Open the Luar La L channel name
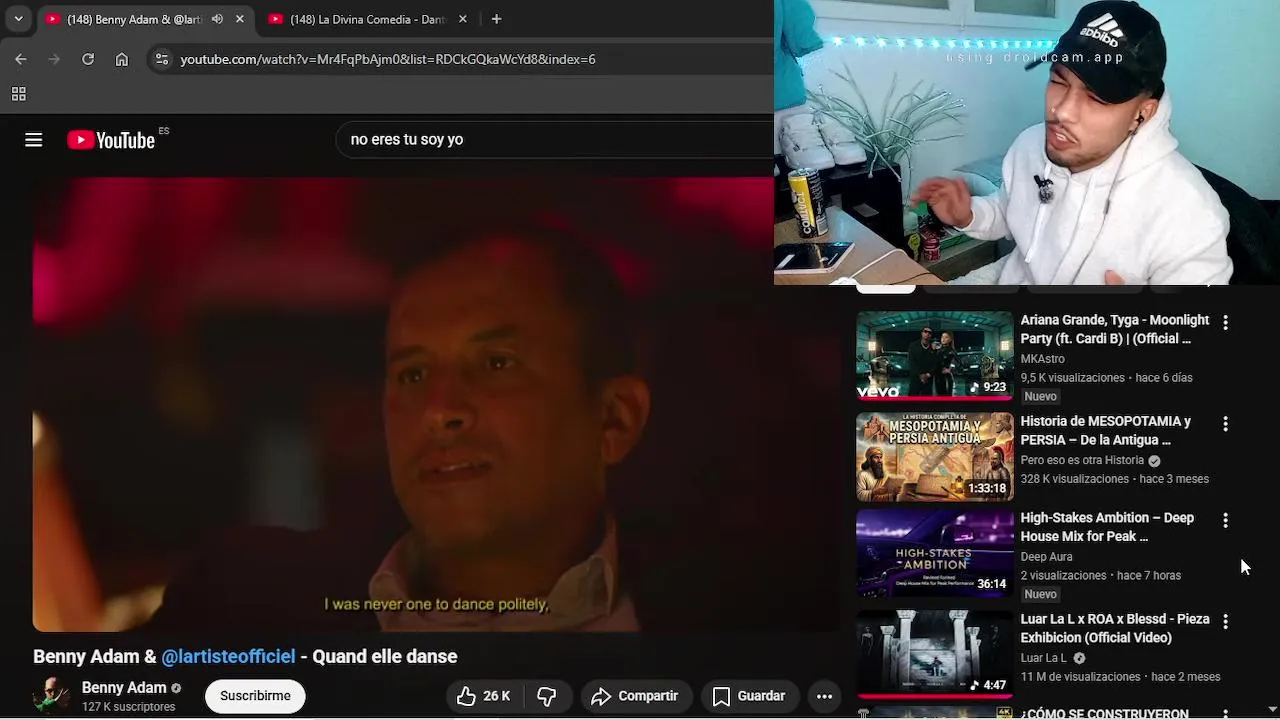The image size is (1280, 720). point(1044,658)
